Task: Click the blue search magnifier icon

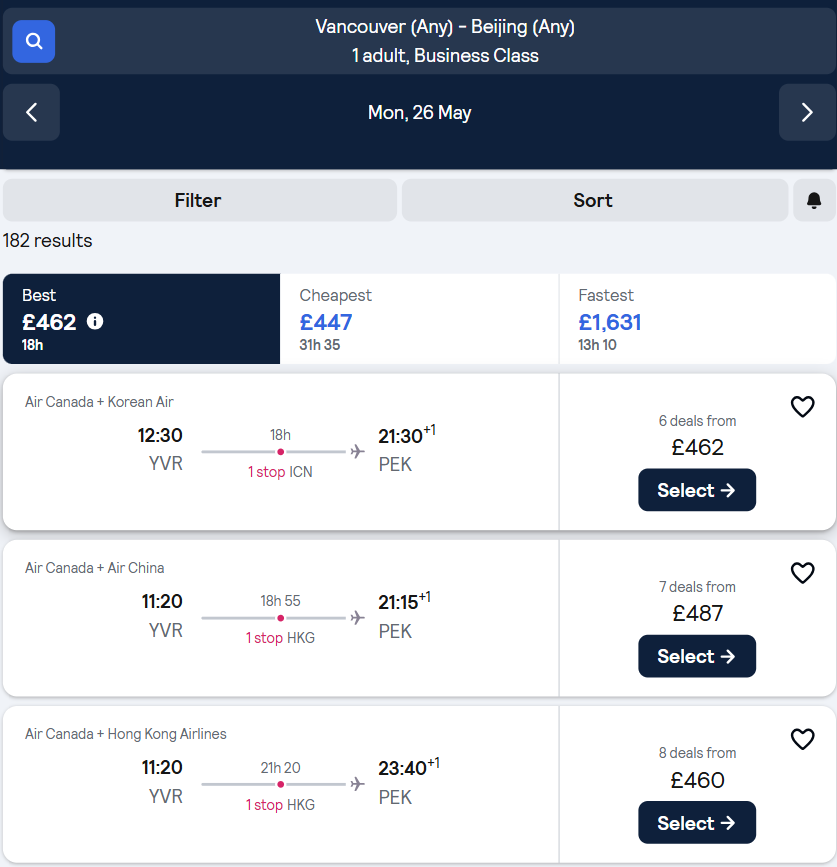Action: point(34,41)
